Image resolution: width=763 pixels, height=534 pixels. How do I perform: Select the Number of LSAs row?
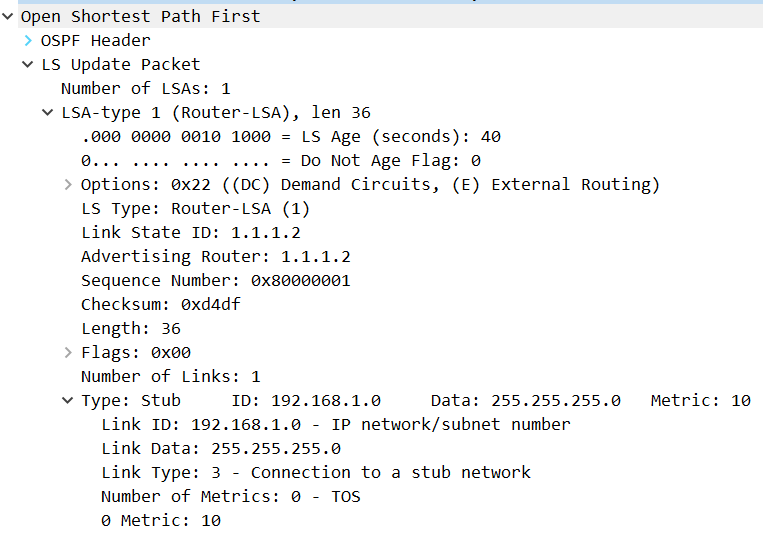145,89
